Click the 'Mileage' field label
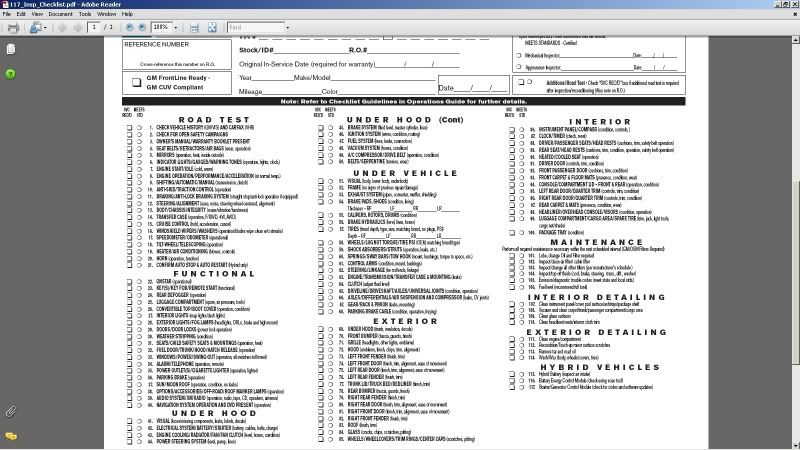Viewport: 800px width, 450px height. pyautogui.click(x=251, y=92)
